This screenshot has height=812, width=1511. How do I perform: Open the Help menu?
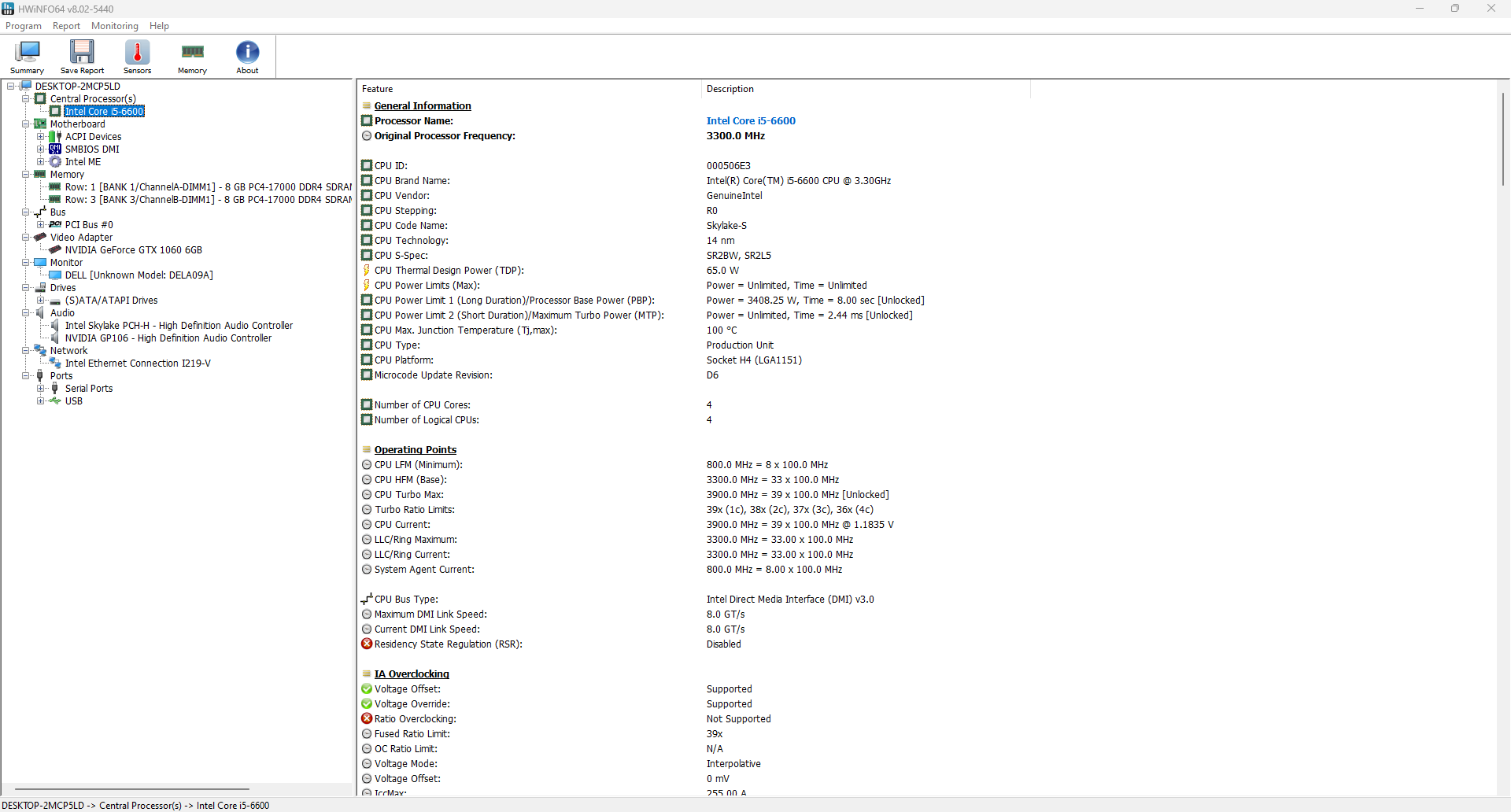pyautogui.click(x=159, y=26)
